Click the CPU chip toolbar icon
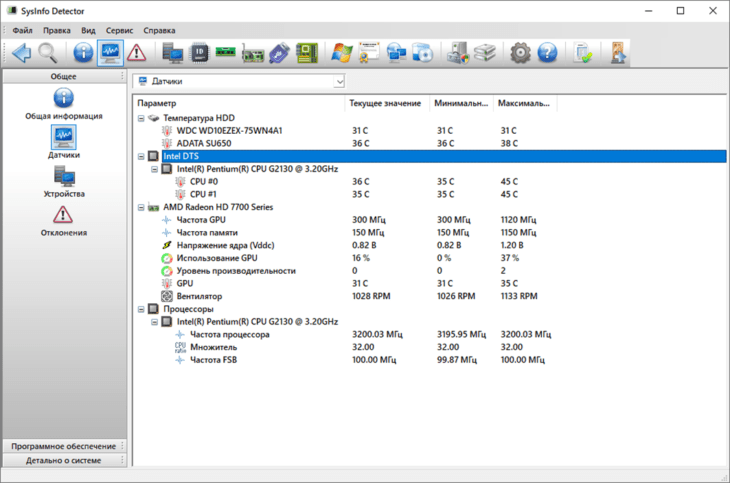Screen dimensions: 730x483 pyautogui.click(x=200, y=53)
